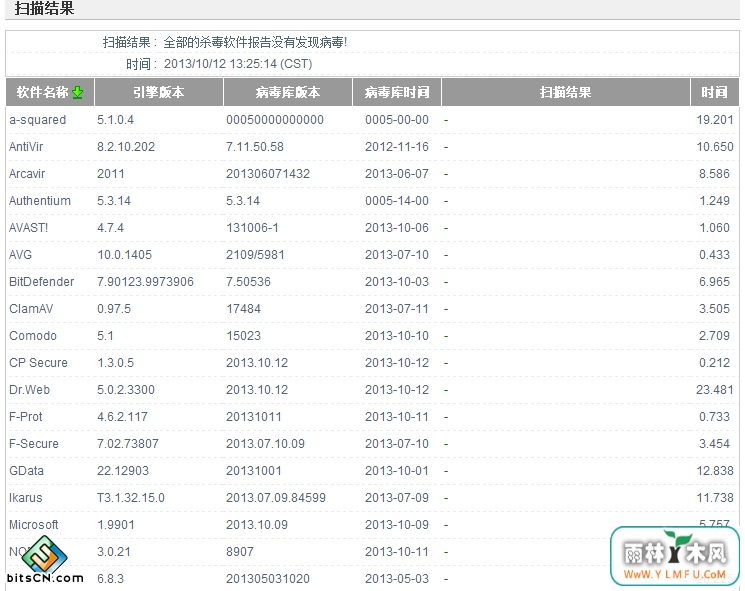Click virus database version 201306071432
Image resolution: width=745 pixels, height=591 pixels.
click(x=268, y=174)
